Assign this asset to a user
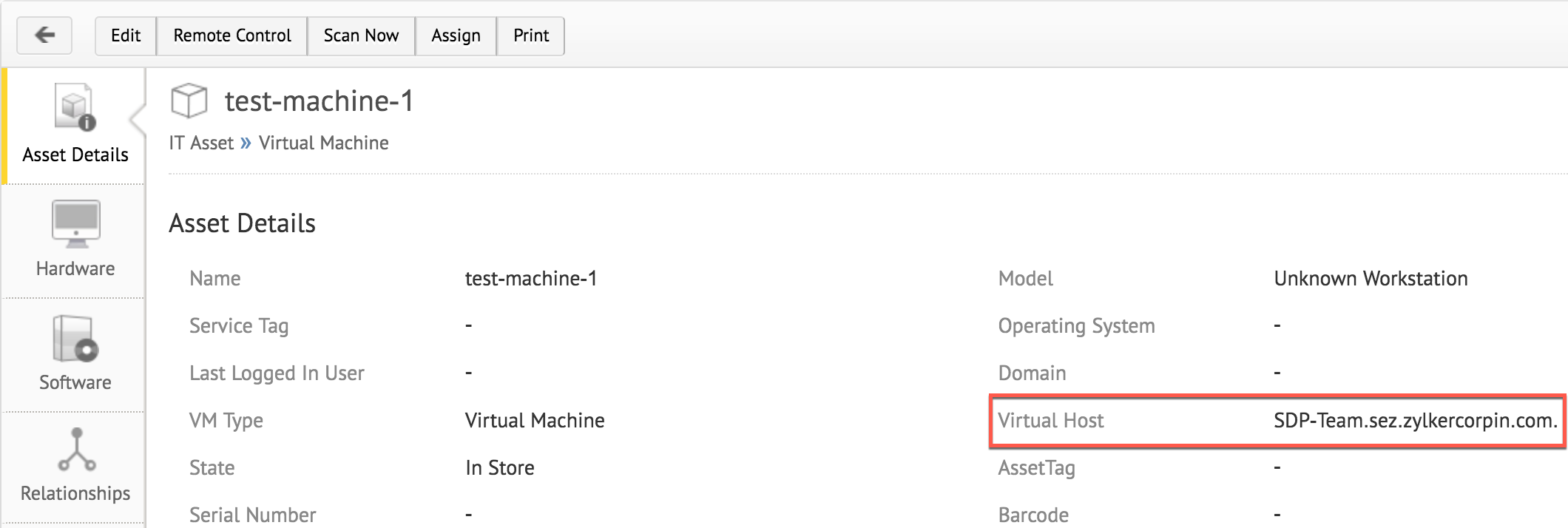Image resolution: width=1568 pixels, height=528 pixels. [x=456, y=35]
